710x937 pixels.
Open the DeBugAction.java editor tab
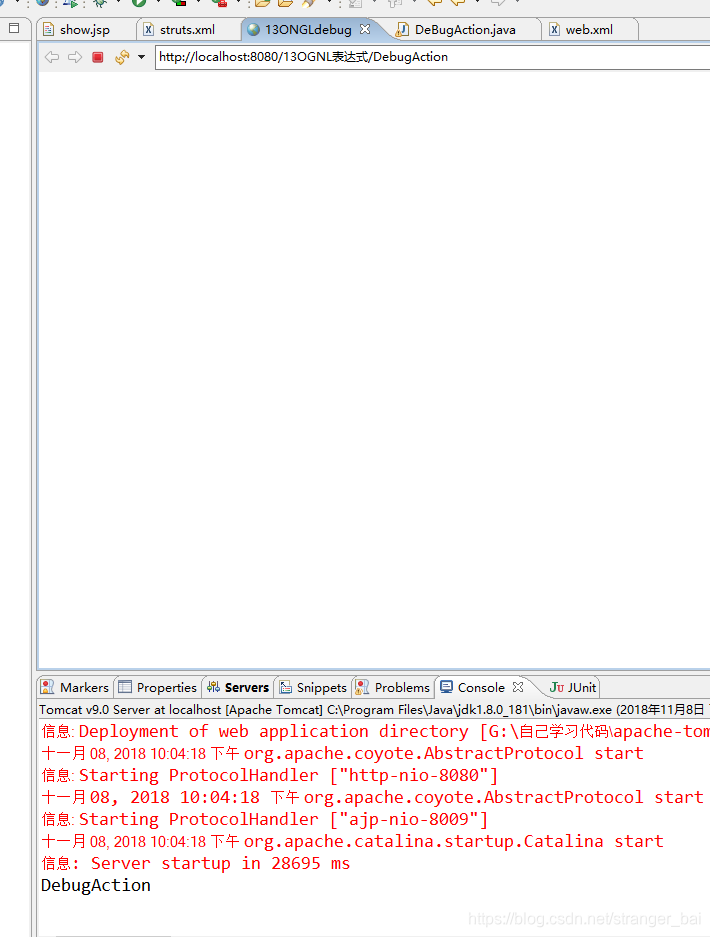(465, 30)
